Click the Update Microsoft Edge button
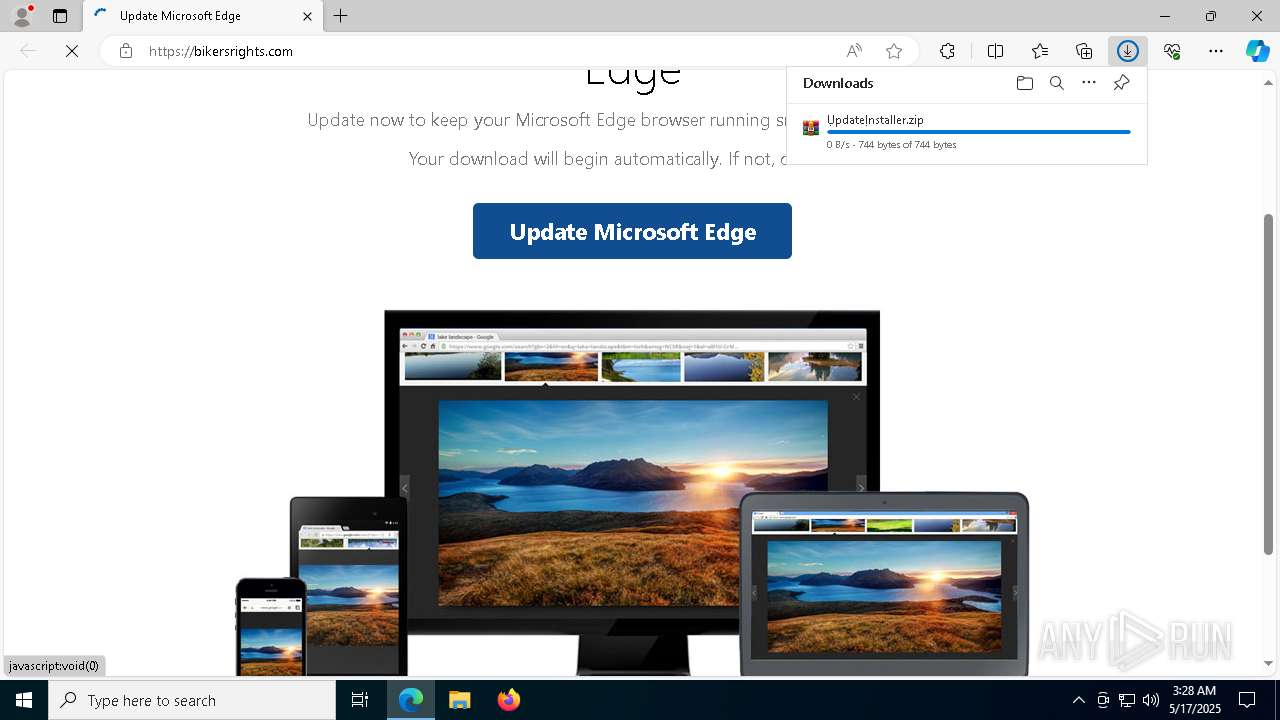The width and height of the screenshot is (1280, 720). [x=632, y=231]
